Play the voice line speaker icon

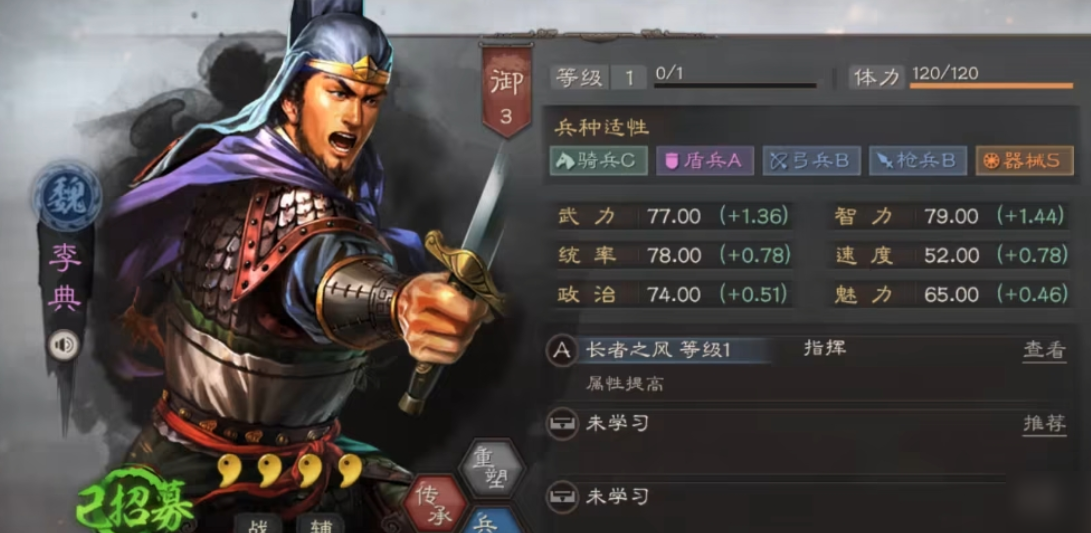[x=63, y=345]
